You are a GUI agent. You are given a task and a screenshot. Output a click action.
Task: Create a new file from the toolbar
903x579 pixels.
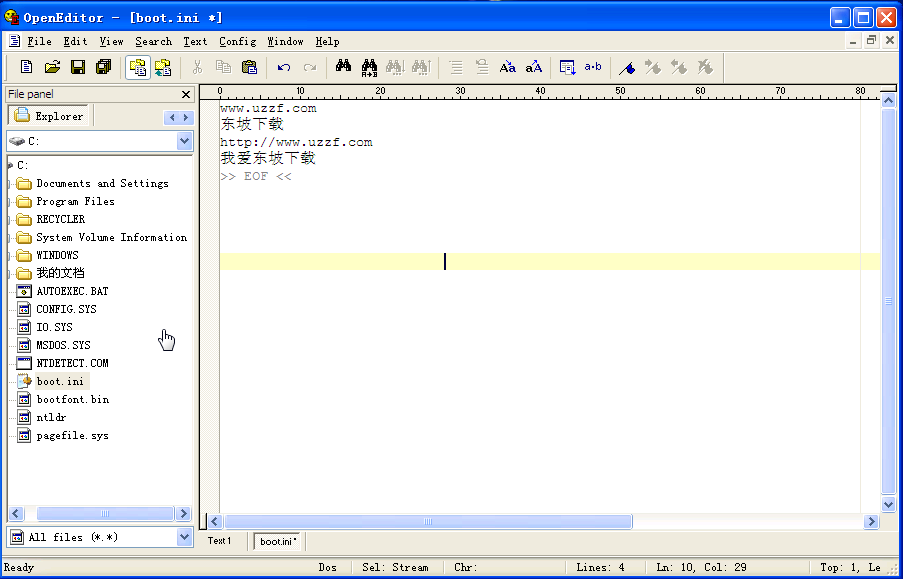click(26, 67)
